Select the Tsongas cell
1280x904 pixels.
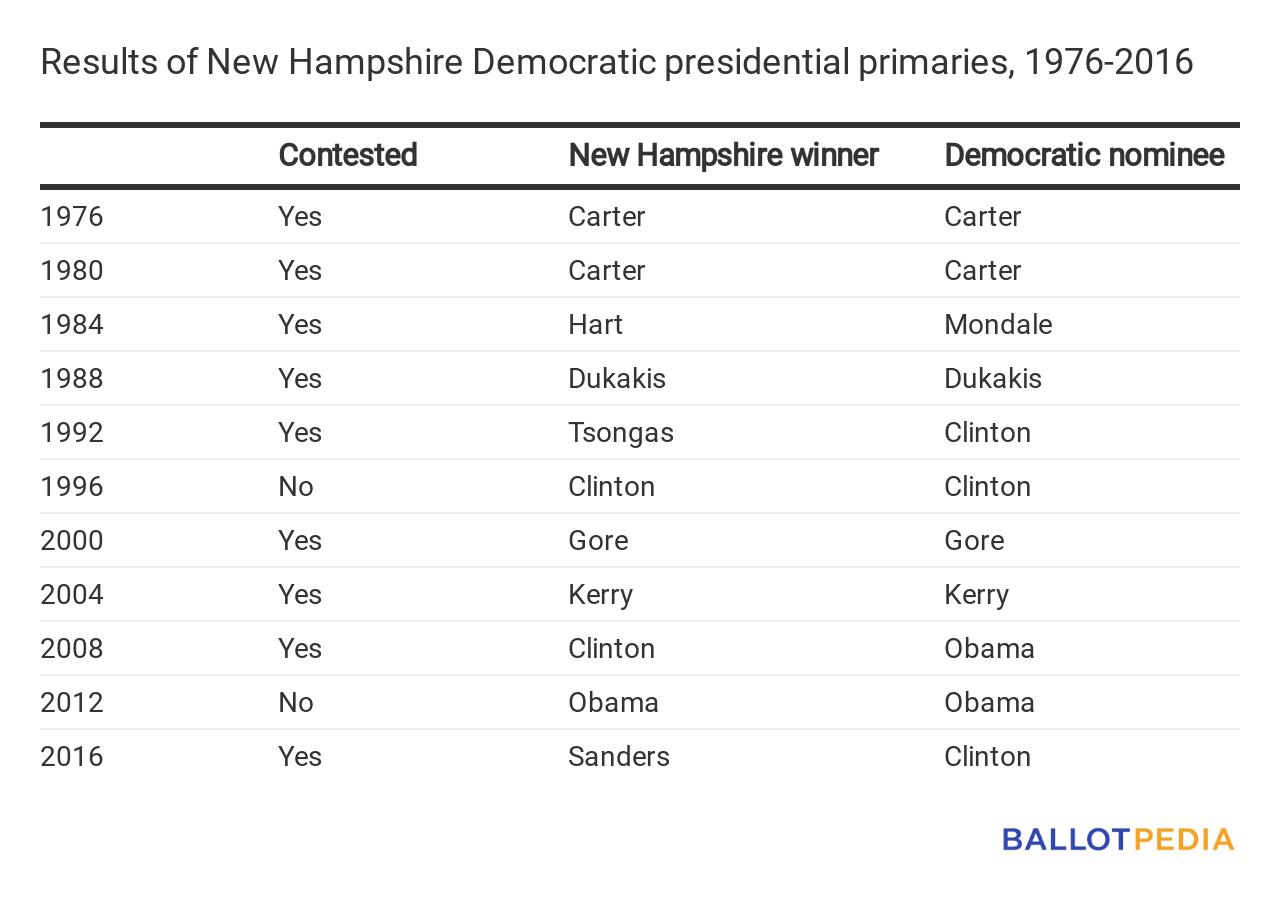click(x=620, y=433)
